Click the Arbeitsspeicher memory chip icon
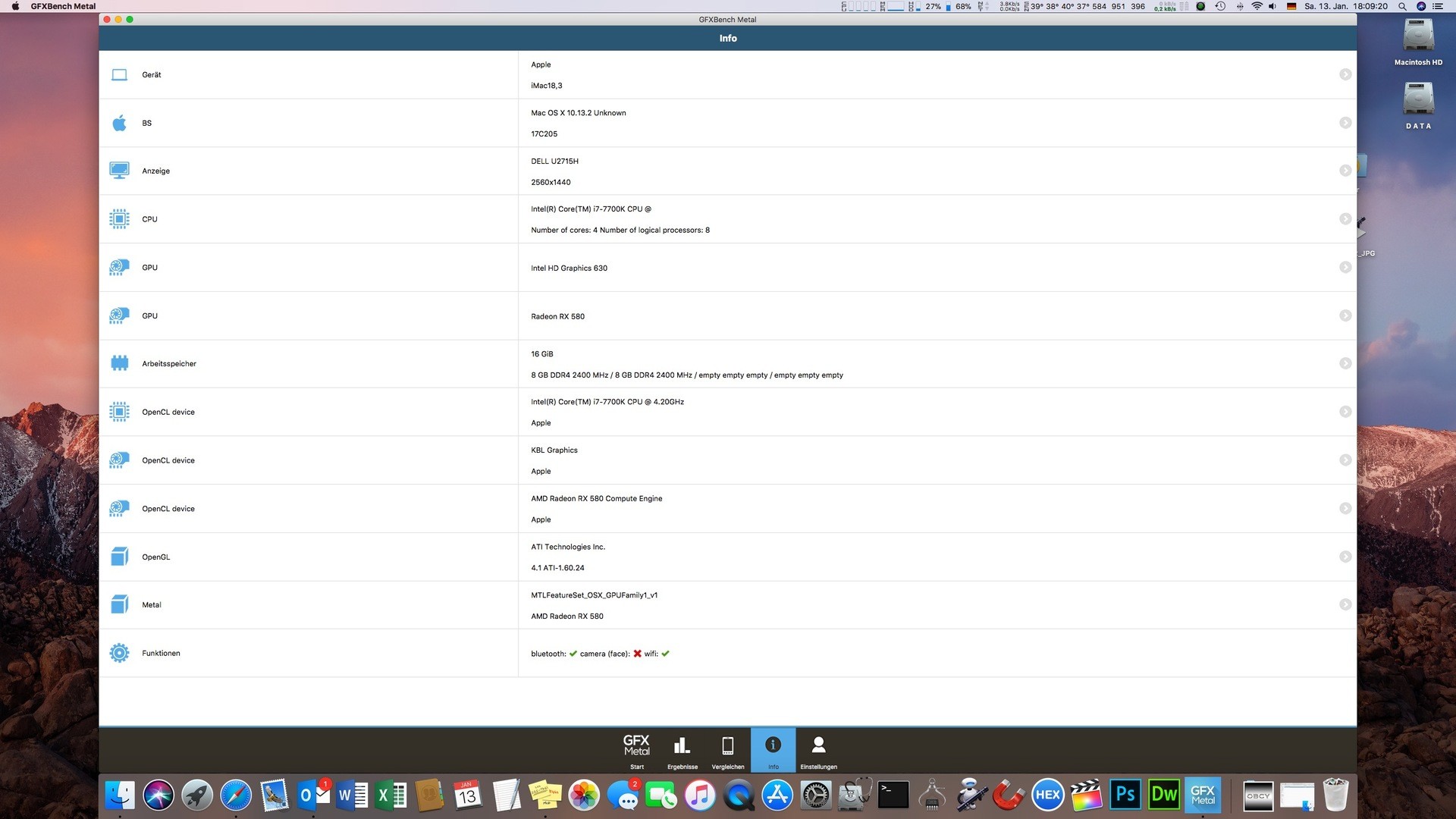The image size is (1456, 819). (119, 364)
